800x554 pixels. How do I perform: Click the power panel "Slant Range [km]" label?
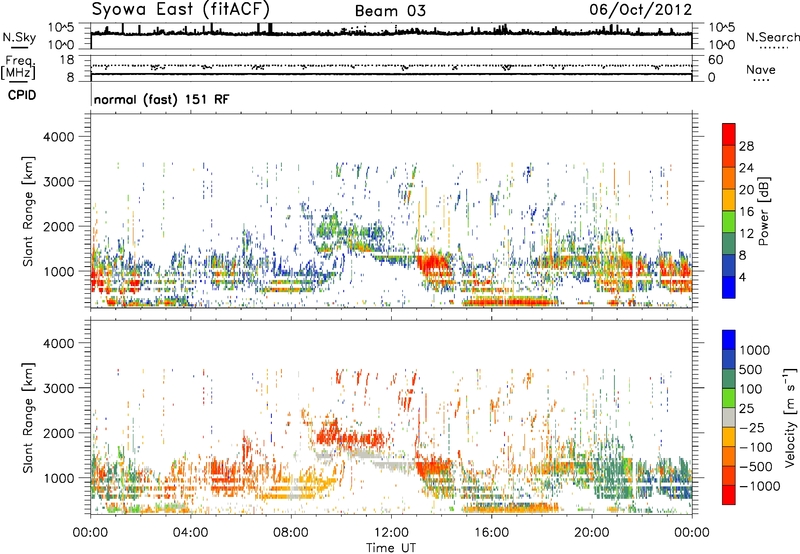(28, 211)
